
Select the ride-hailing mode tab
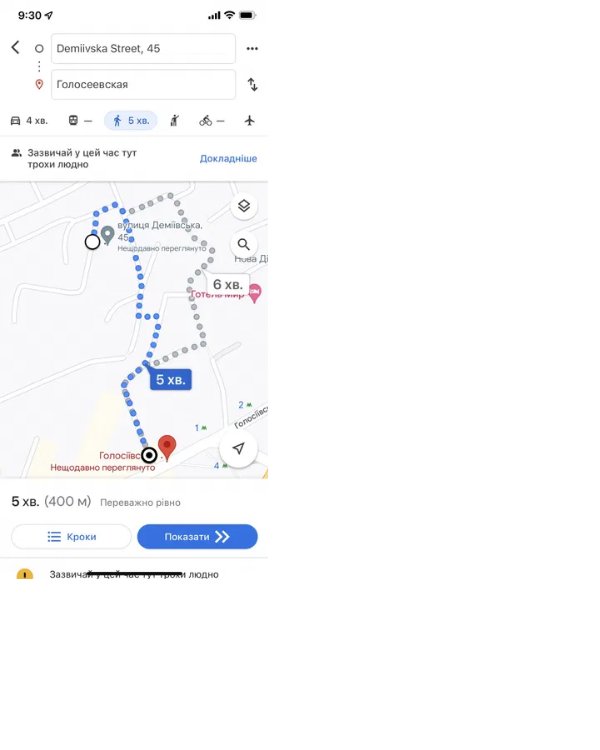coord(175,121)
